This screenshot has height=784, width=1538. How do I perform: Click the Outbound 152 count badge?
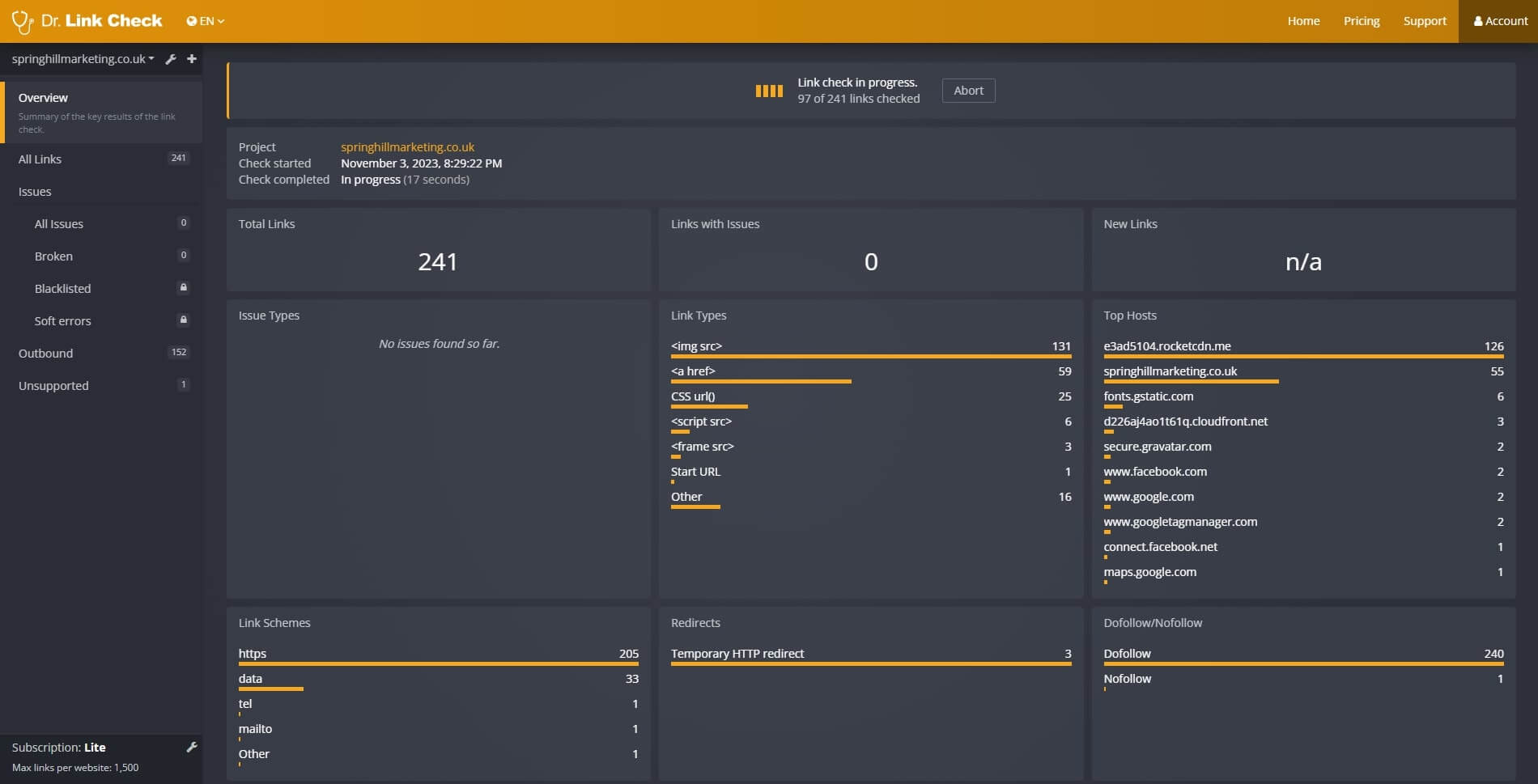click(x=179, y=353)
